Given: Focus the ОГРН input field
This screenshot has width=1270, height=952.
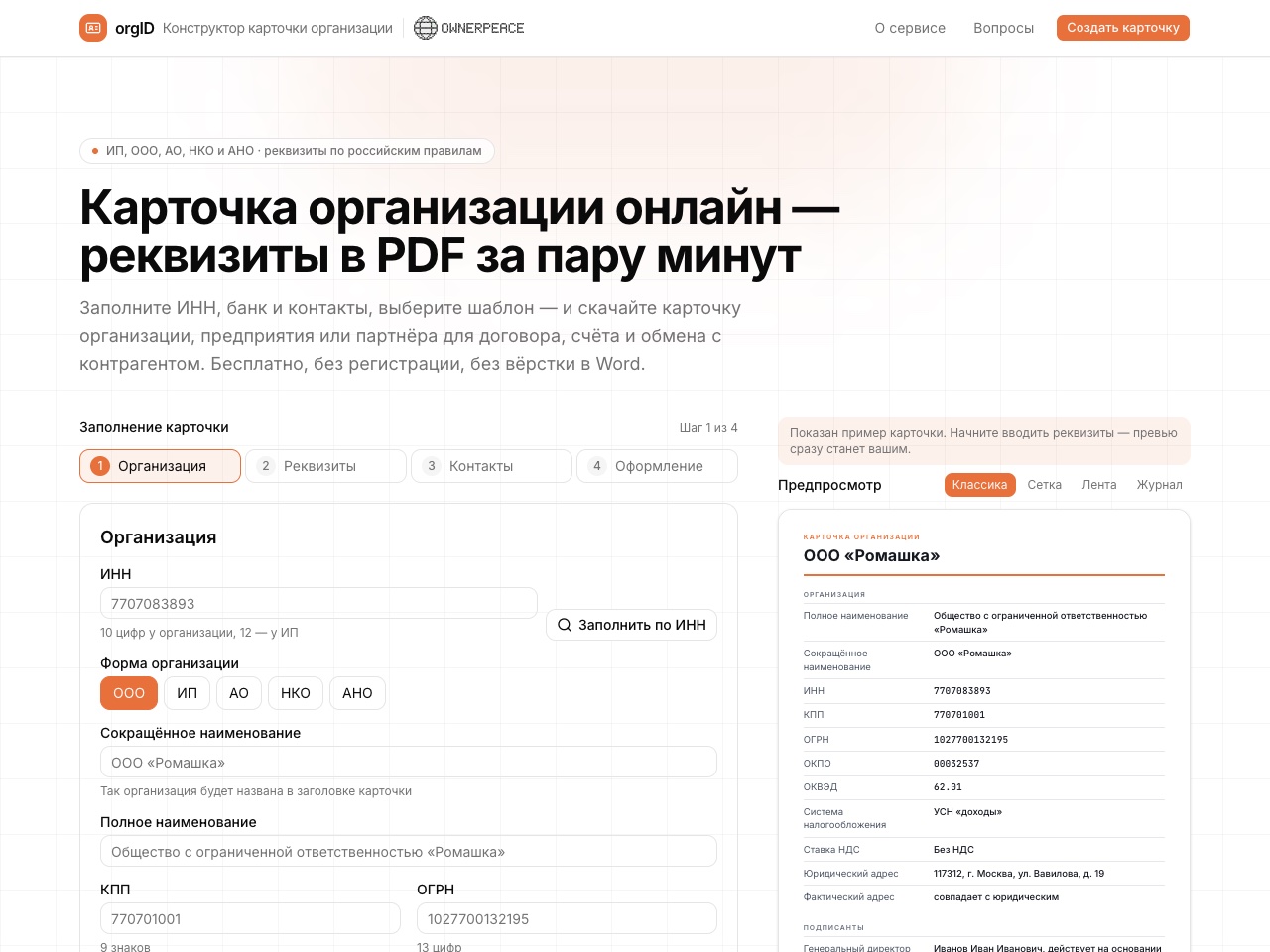Looking at the screenshot, I should [x=567, y=919].
